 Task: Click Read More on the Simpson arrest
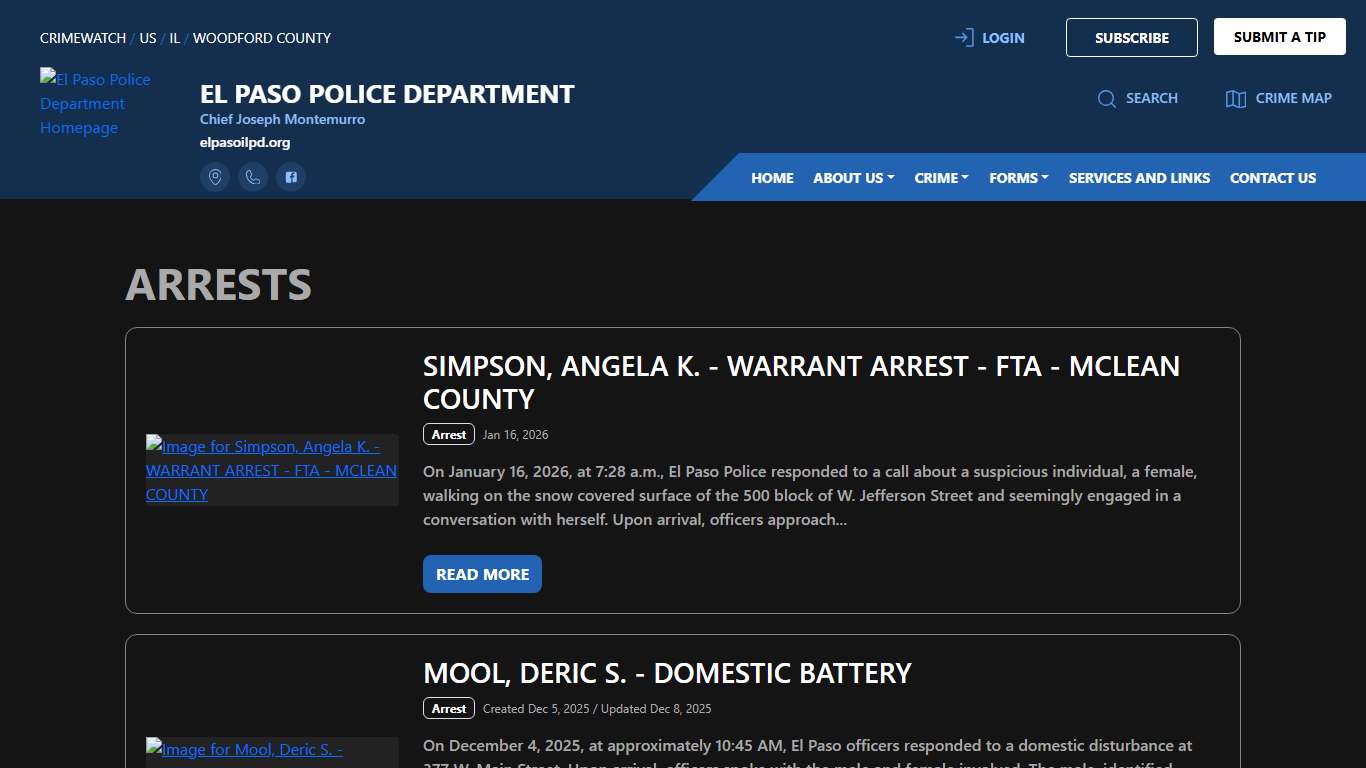coord(482,574)
